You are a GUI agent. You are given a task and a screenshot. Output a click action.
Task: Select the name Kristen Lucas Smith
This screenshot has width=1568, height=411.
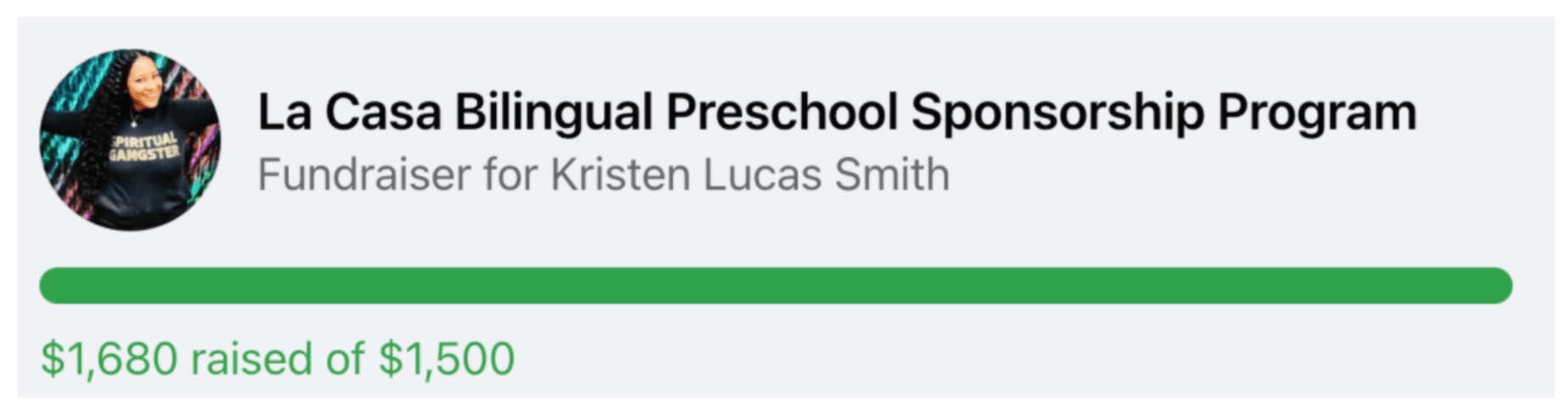tap(750, 175)
